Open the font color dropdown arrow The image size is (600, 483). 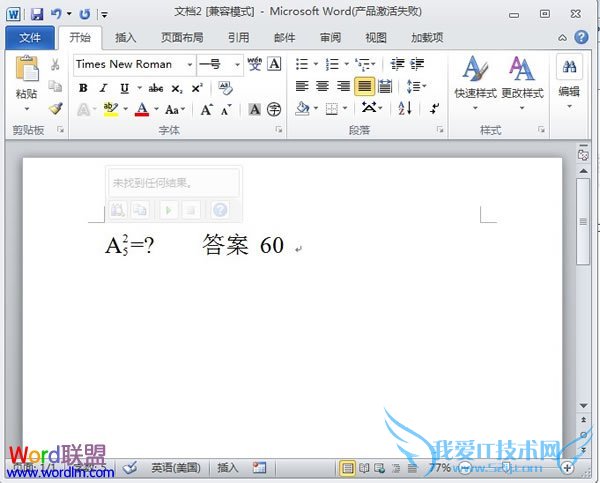click(x=155, y=109)
